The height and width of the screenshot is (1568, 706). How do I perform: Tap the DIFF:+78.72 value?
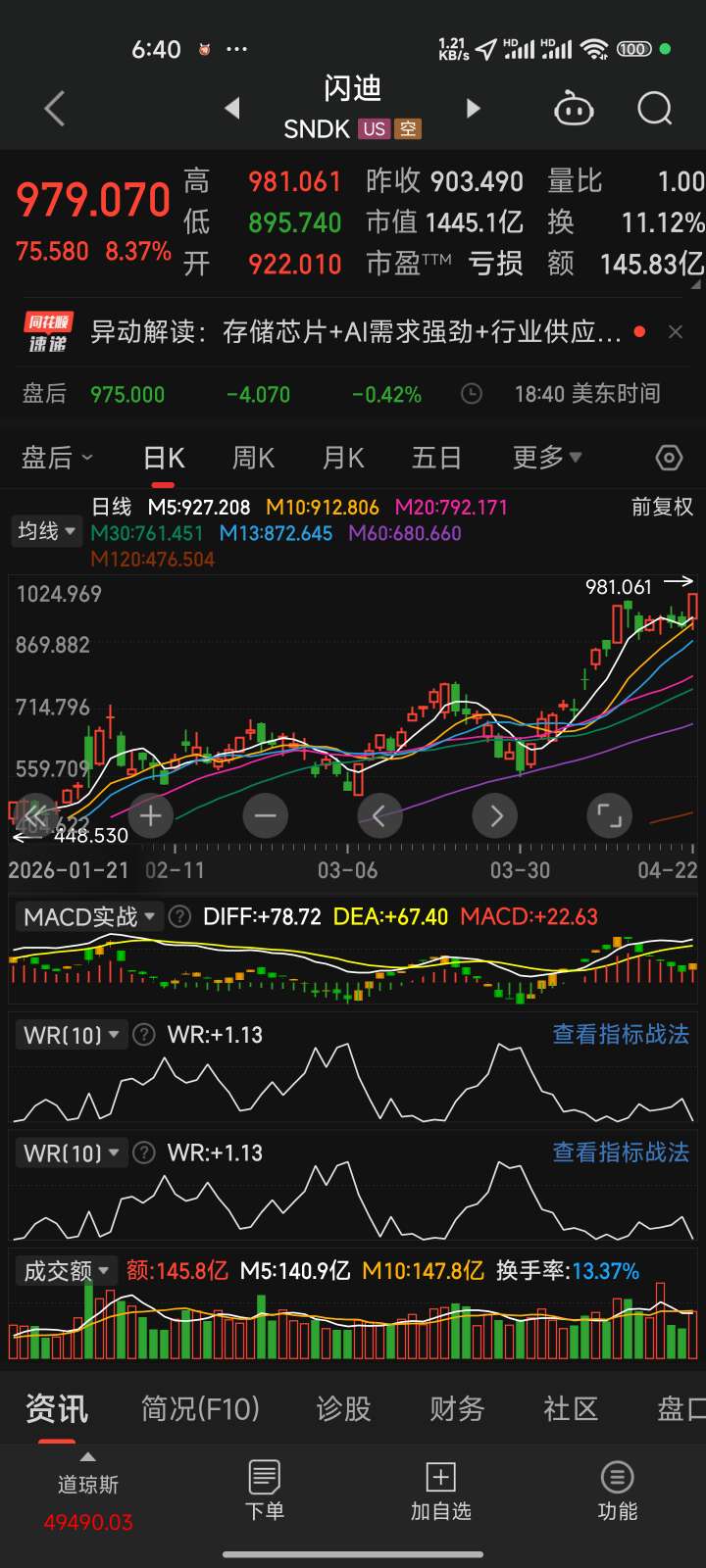pyautogui.click(x=262, y=917)
